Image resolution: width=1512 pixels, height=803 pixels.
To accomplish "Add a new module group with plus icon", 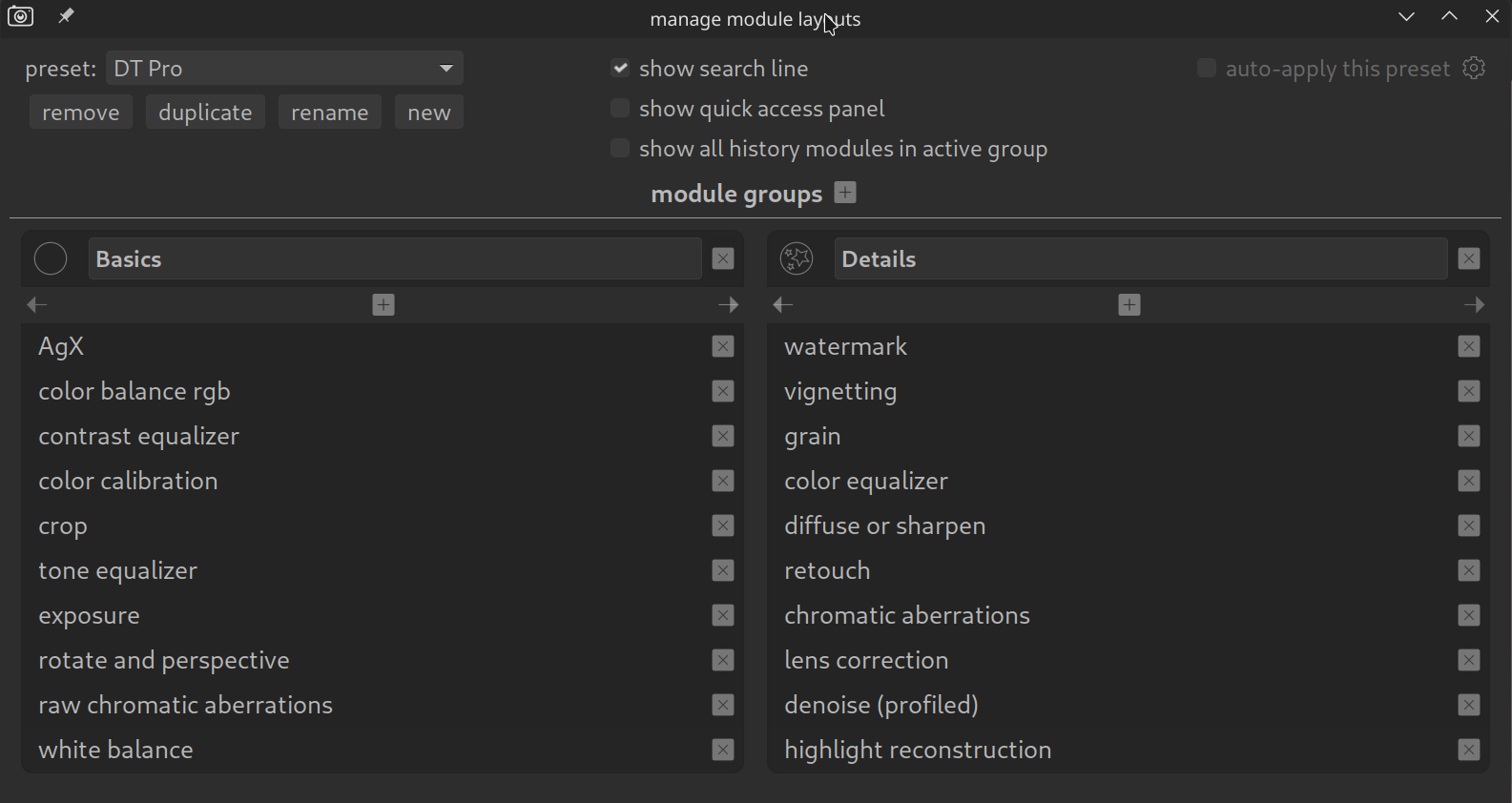I will [x=845, y=193].
